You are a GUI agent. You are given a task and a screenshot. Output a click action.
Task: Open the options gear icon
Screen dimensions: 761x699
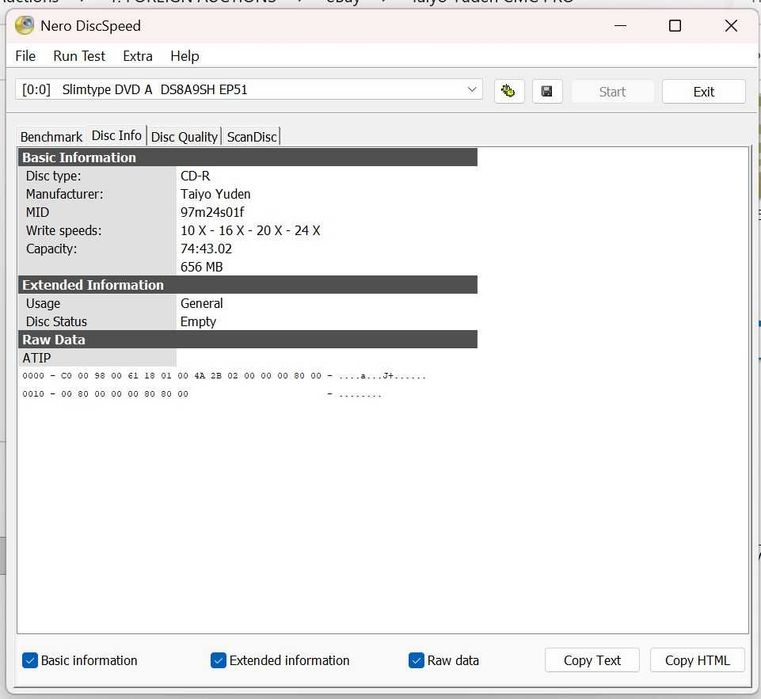[x=509, y=91]
